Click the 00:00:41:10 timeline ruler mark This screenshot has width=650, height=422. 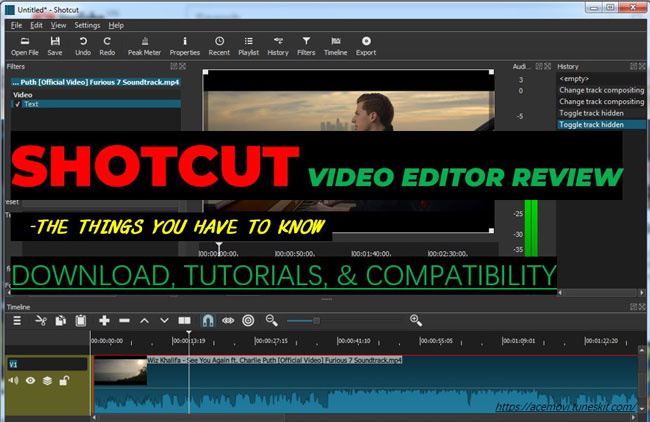354,341
